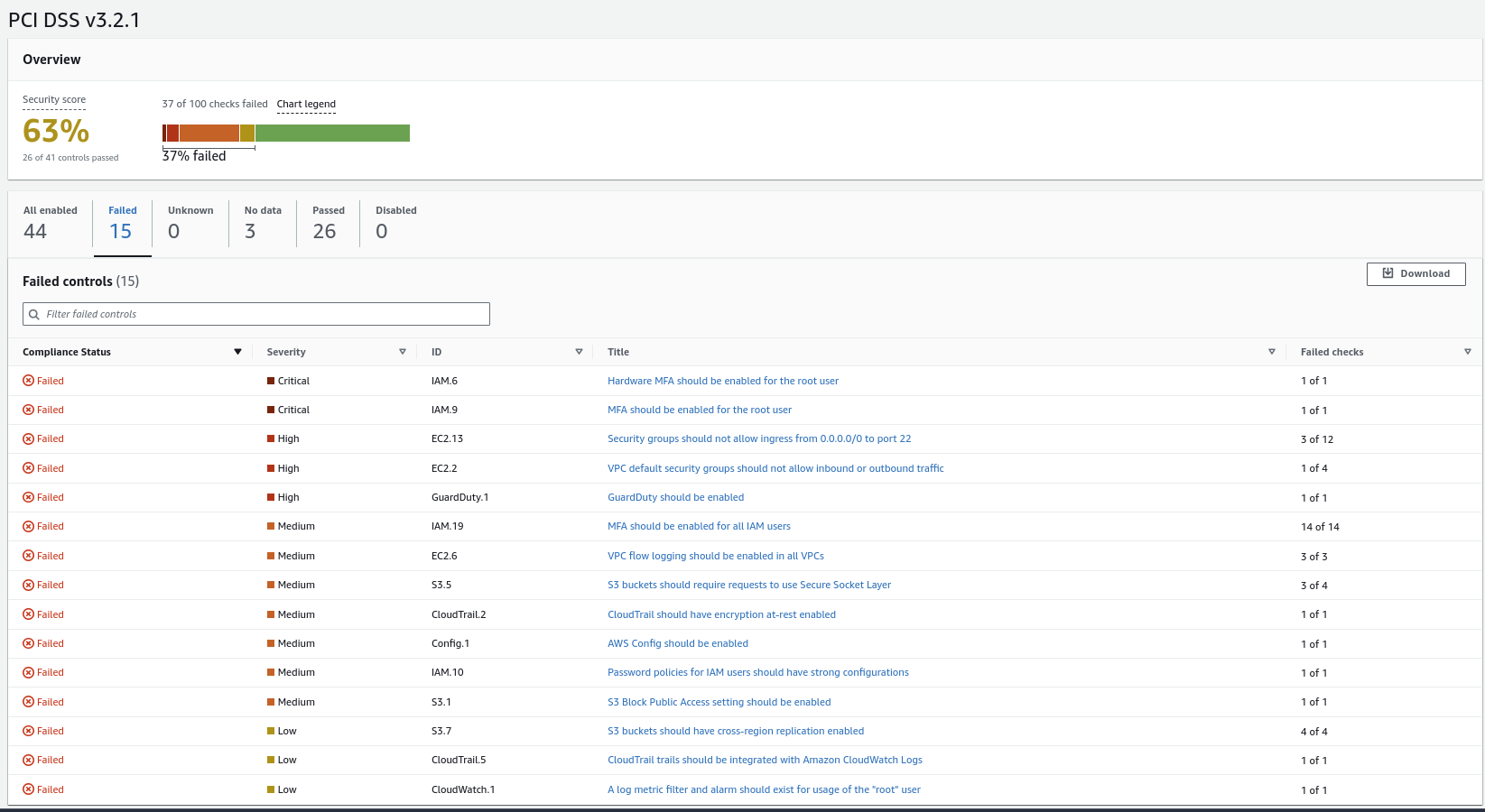Open S3 cross-region replication enabled link

click(x=736, y=731)
